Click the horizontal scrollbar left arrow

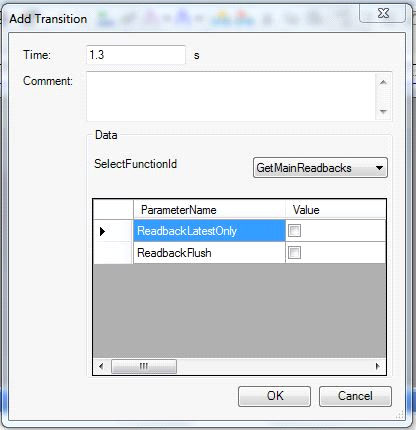[101, 366]
